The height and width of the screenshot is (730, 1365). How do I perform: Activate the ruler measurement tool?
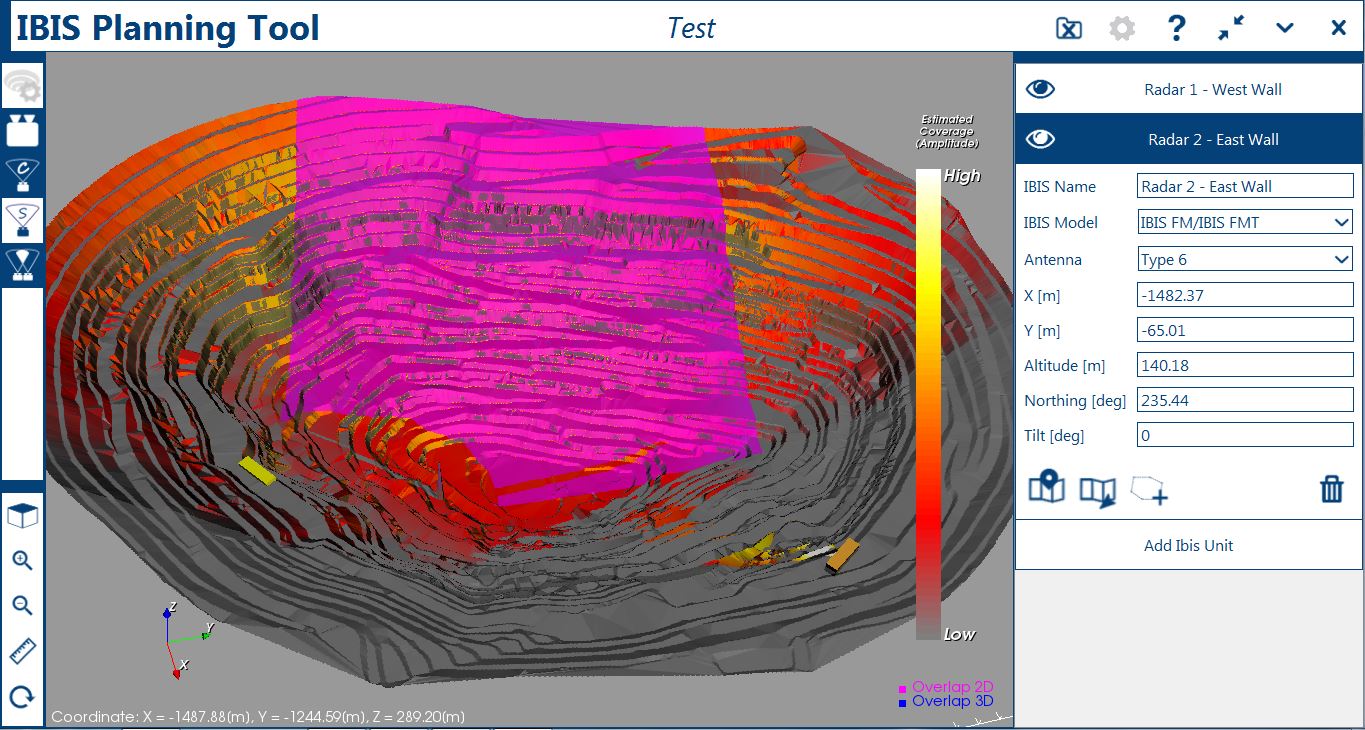[22, 651]
